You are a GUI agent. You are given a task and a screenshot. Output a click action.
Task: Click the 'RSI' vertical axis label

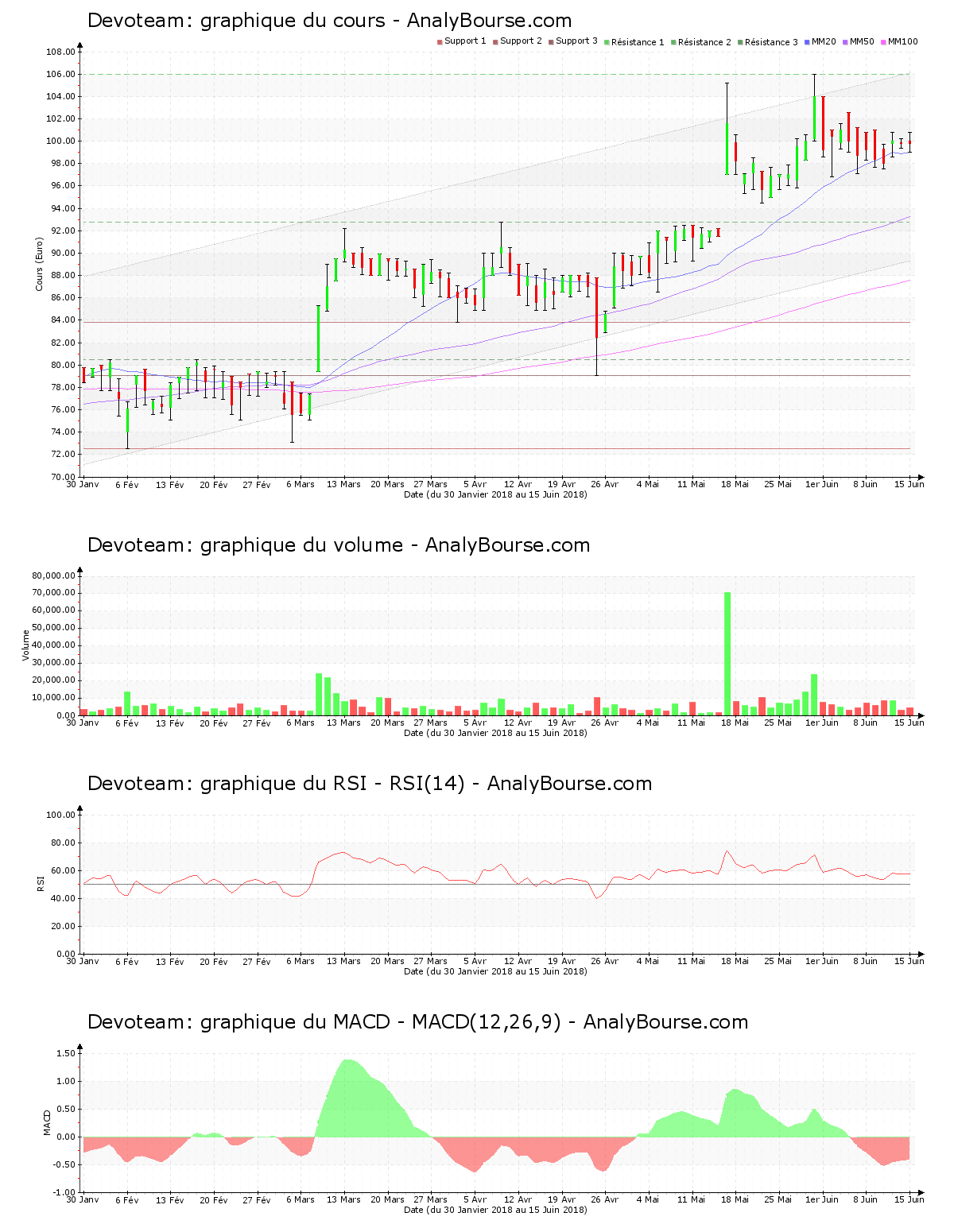[x=41, y=884]
